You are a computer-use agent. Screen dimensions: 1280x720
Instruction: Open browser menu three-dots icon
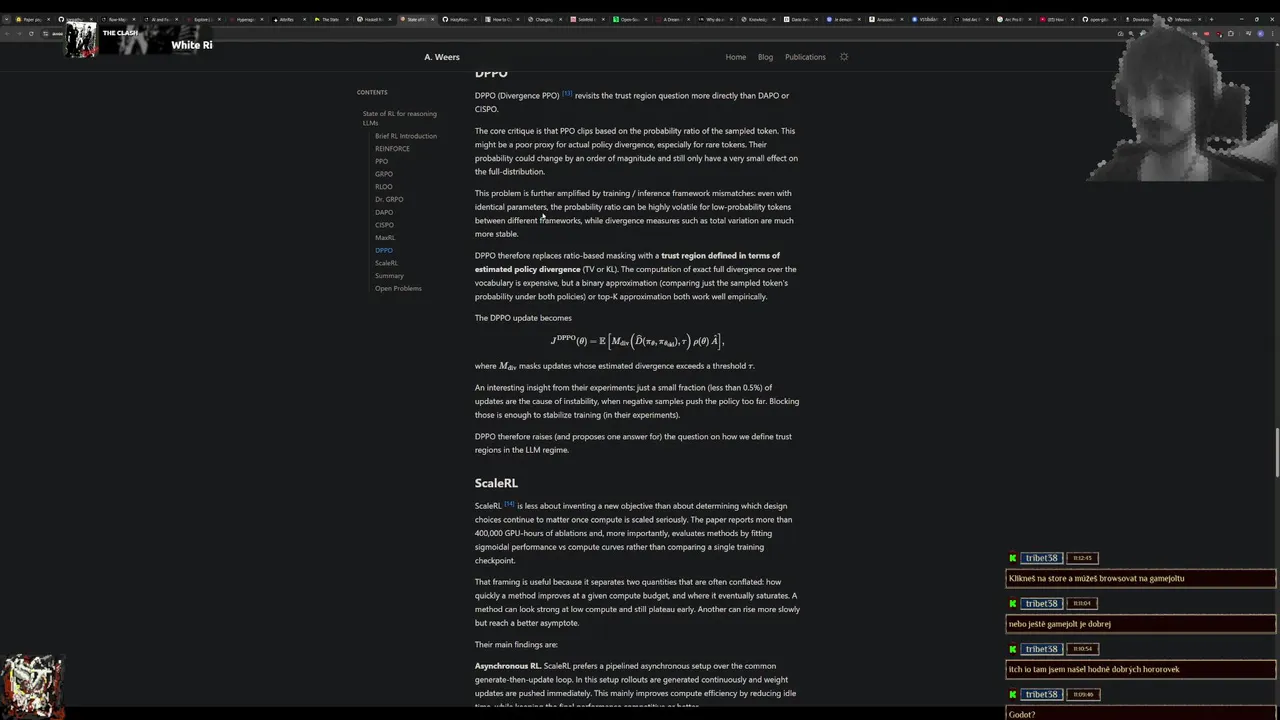point(1273,33)
